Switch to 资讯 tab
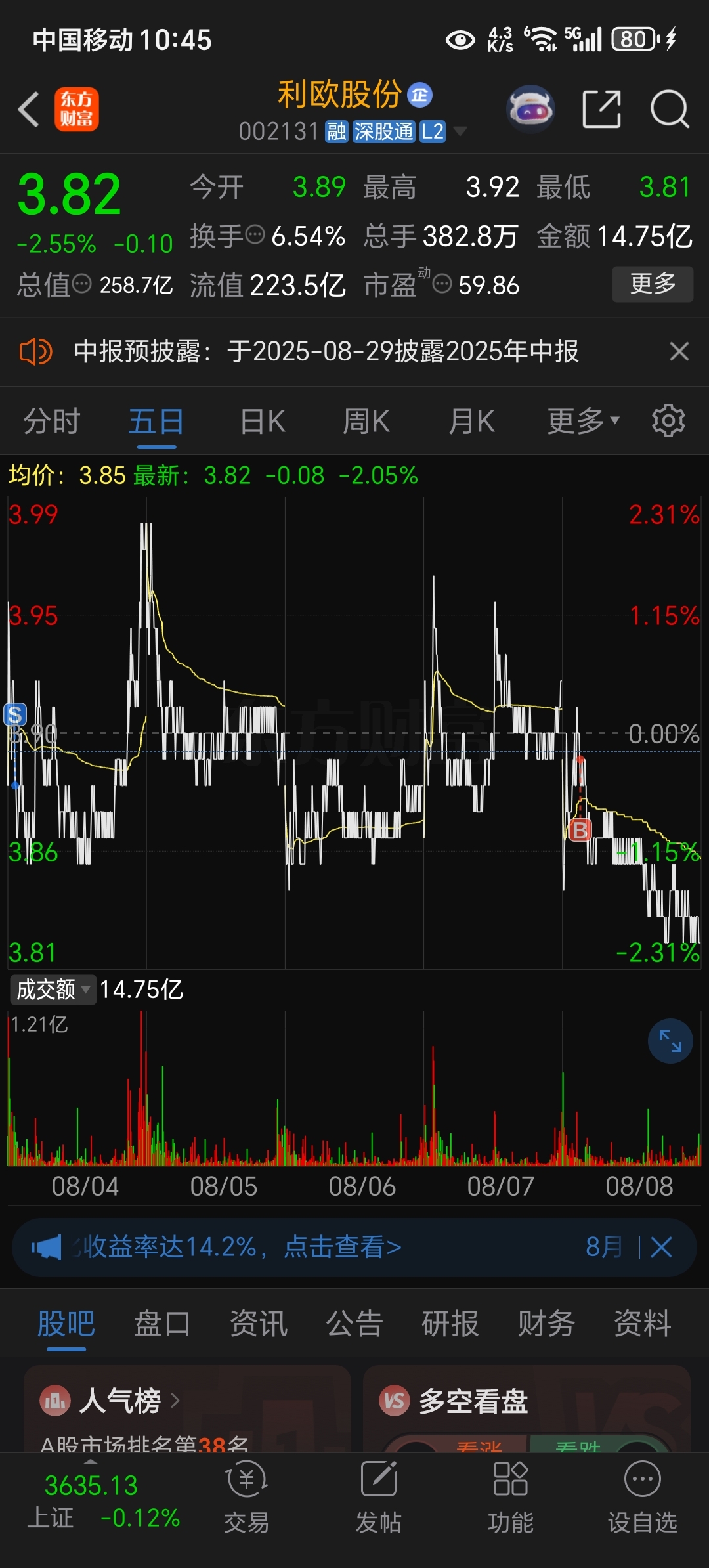The height and width of the screenshot is (1568, 709). (259, 1324)
